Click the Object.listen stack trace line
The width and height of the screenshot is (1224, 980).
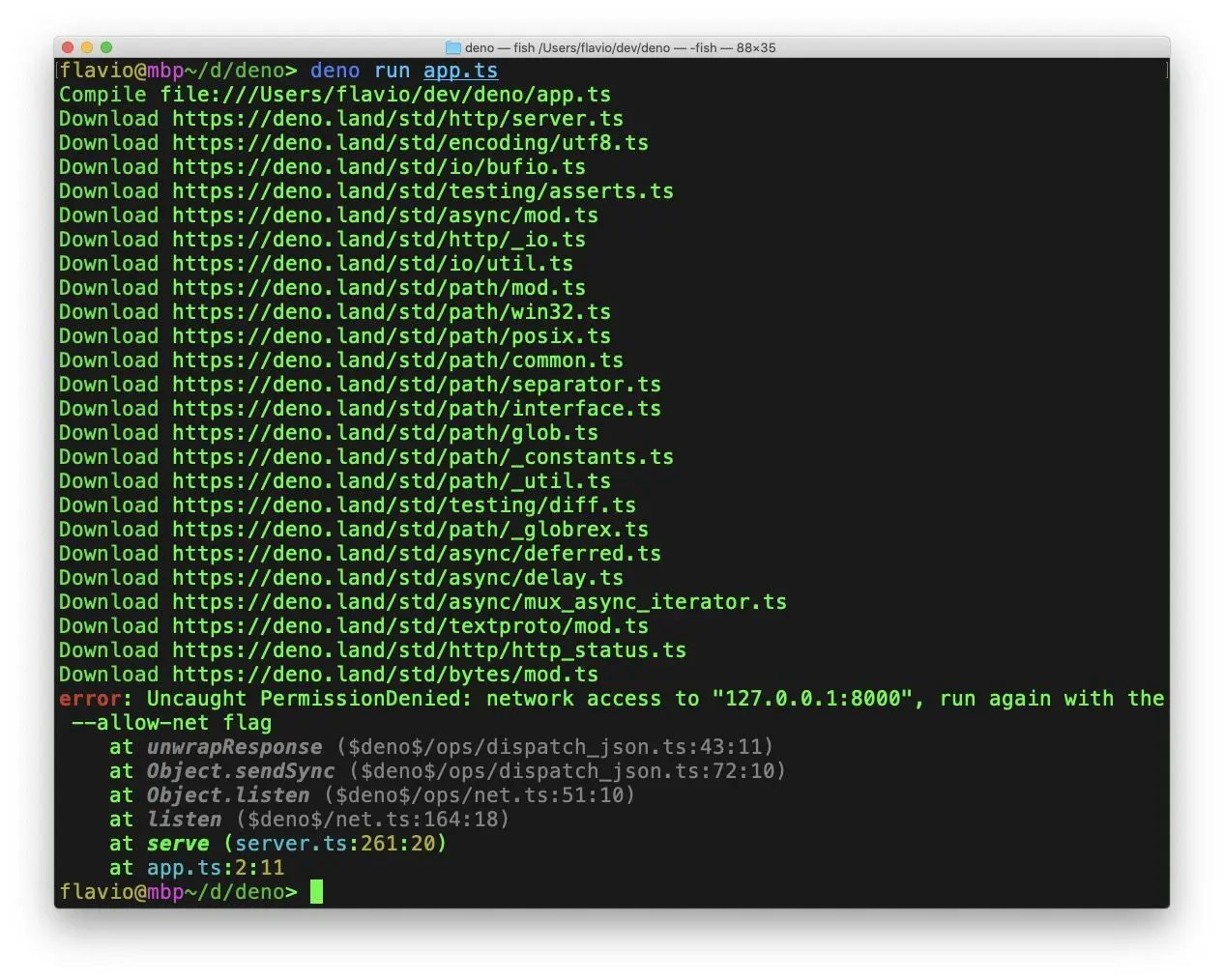tap(372, 795)
